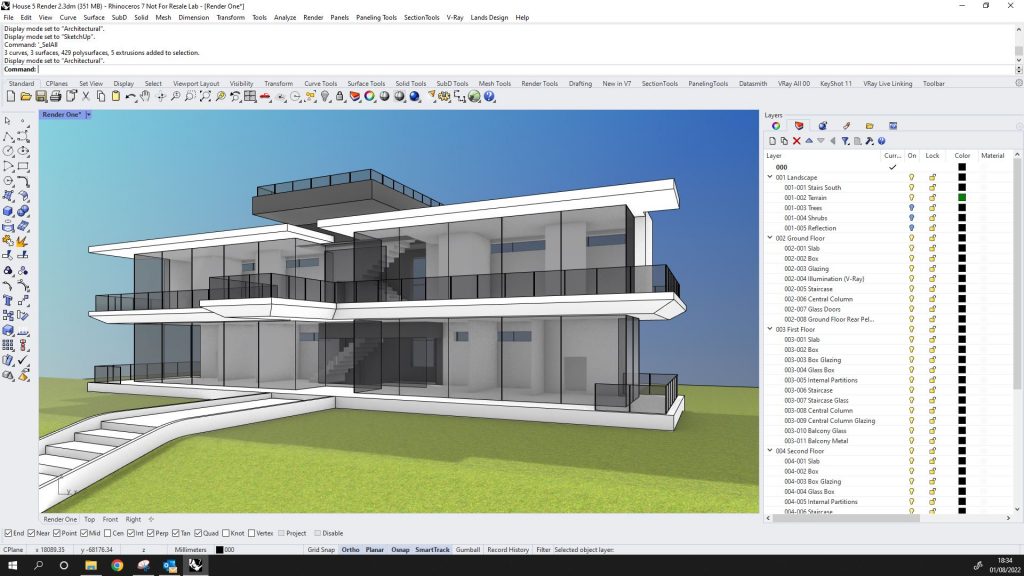Click the four-viewport layout icon
This screenshot has width=1024, height=576.
[x=250, y=97]
